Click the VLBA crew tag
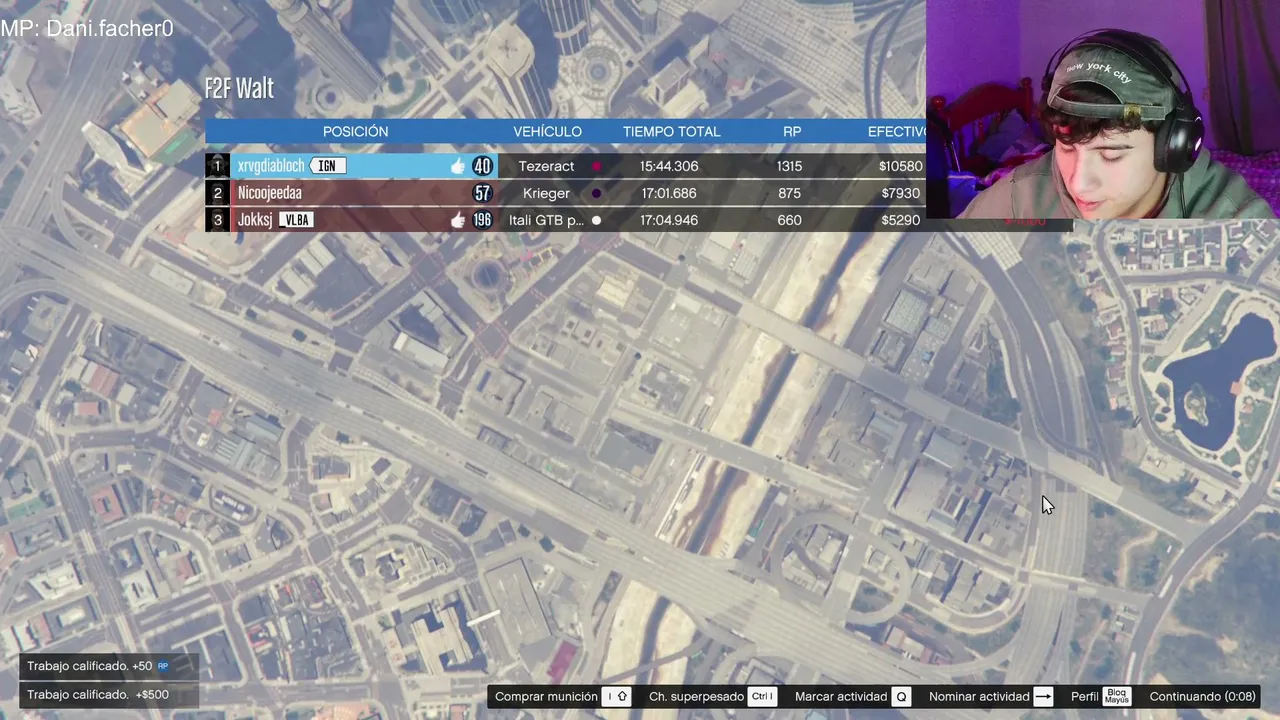The image size is (1280, 720). 295,220
